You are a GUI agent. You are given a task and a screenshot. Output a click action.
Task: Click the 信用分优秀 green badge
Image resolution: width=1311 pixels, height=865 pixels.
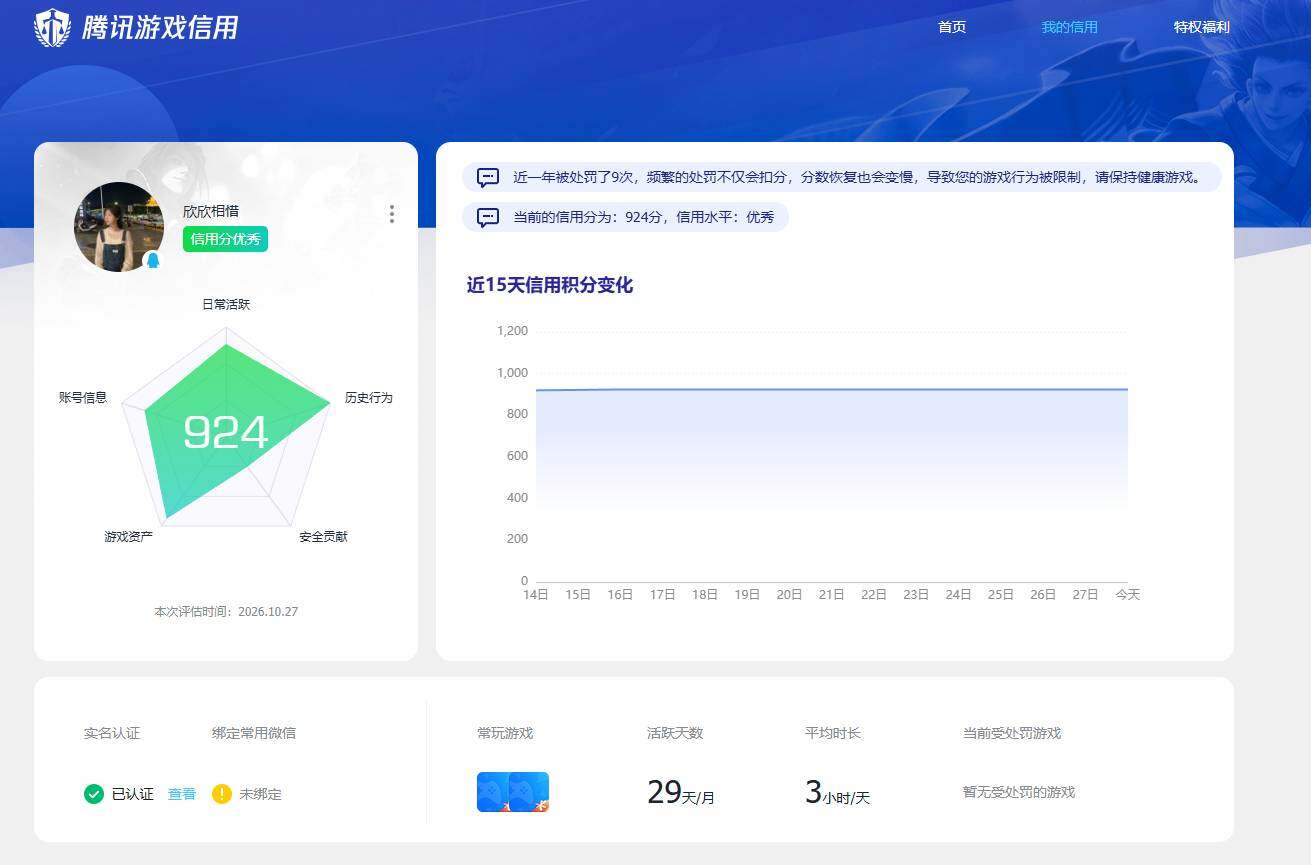point(225,239)
